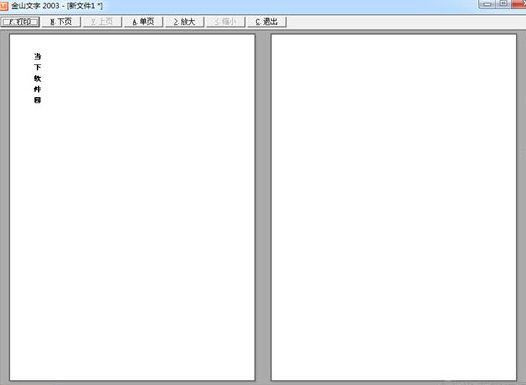This screenshot has width=526, height=385.
Task: Click the left preview page
Action: tap(132, 207)
